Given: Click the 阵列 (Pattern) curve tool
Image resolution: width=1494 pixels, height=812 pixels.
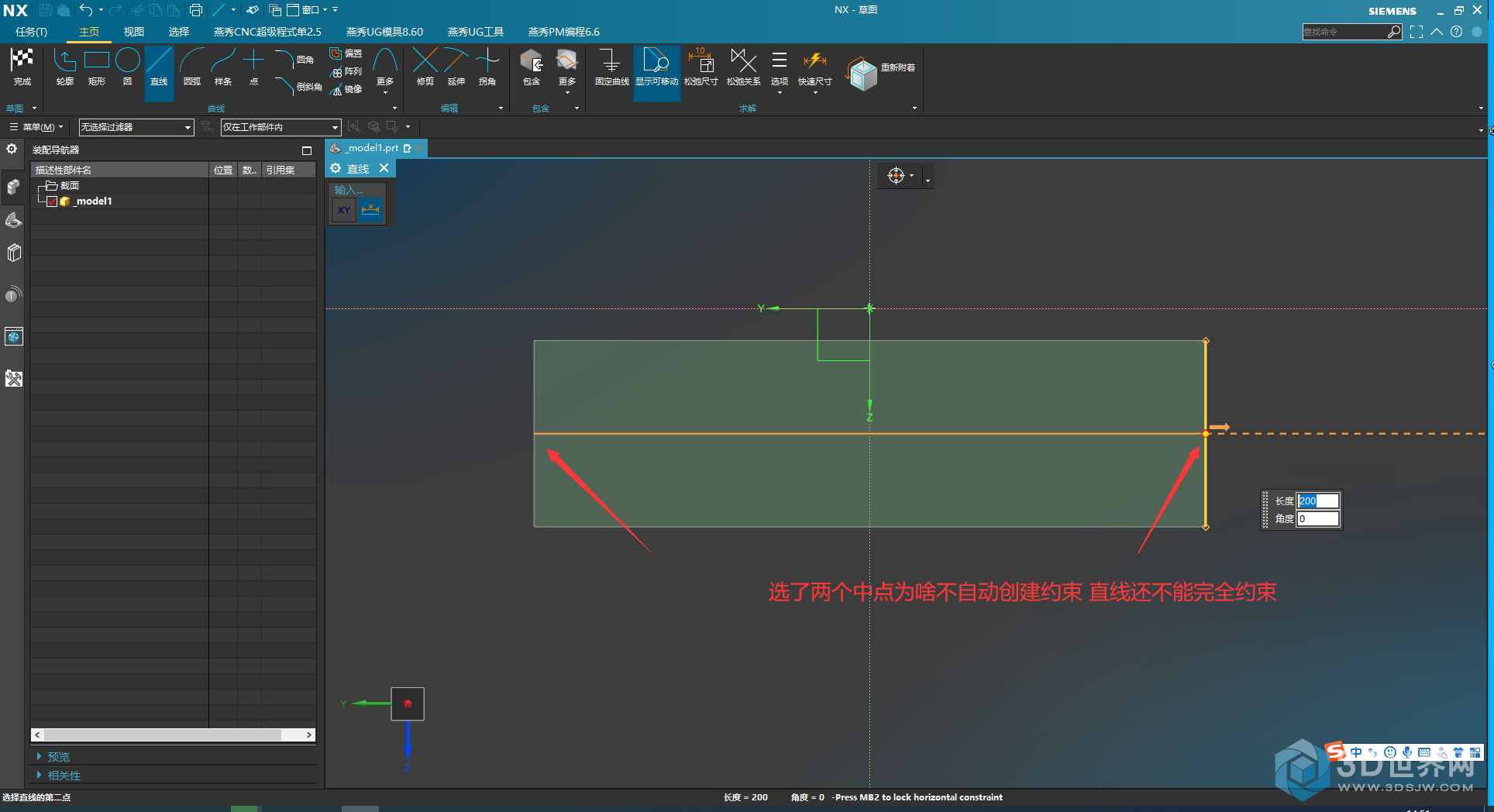Looking at the screenshot, I should click(x=346, y=71).
